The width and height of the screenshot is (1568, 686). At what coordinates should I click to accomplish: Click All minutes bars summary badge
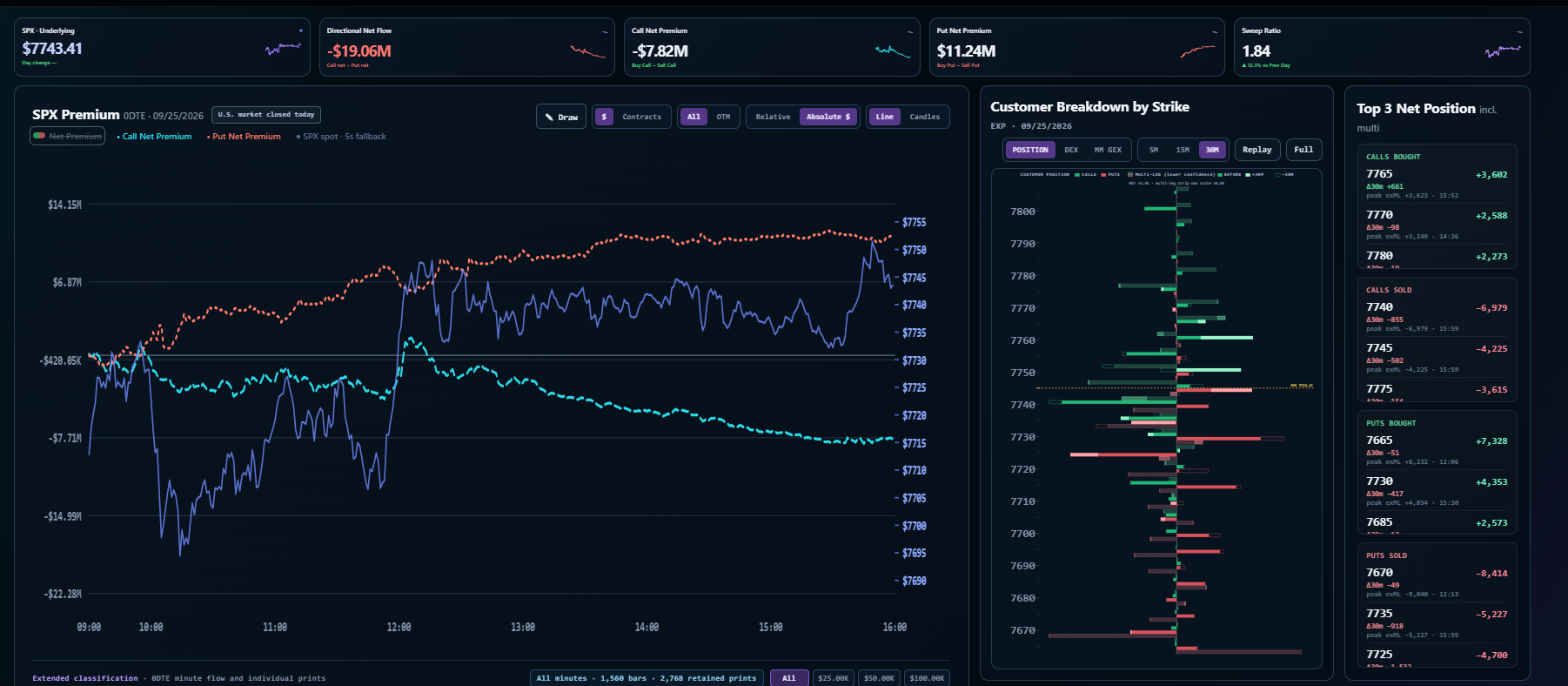point(647,678)
